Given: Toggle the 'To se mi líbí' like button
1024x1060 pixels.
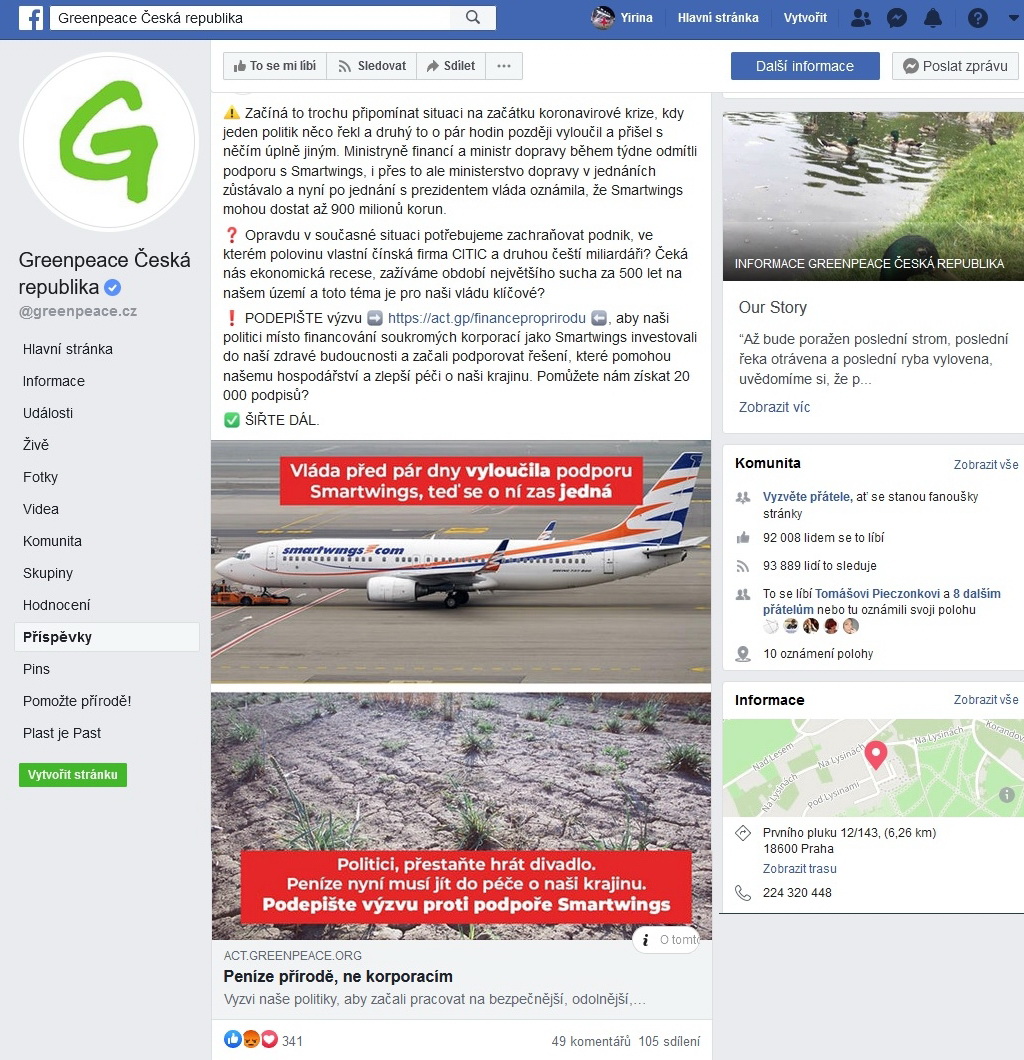Looking at the screenshot, I should (x=275, y=66).
